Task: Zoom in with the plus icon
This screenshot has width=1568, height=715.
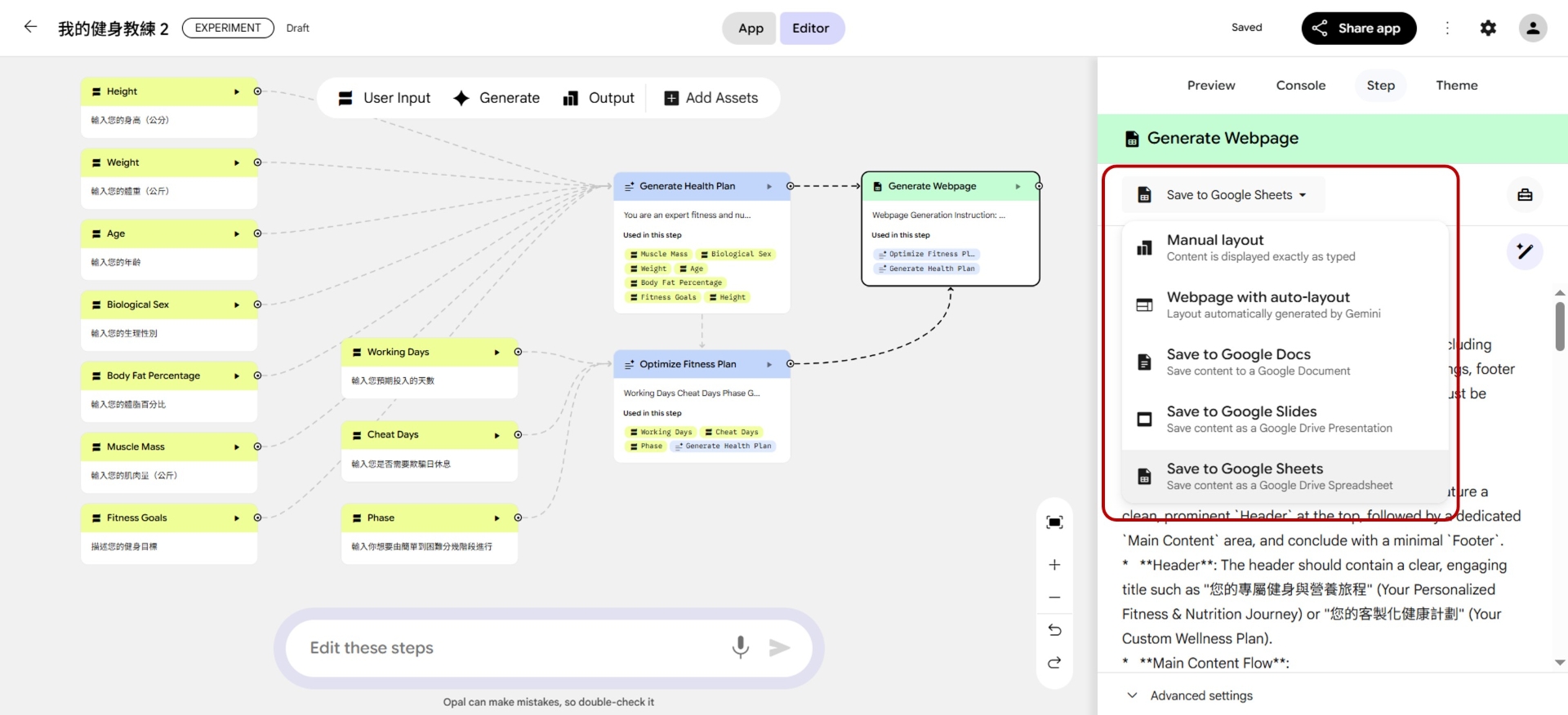Action: point(1054,565)
